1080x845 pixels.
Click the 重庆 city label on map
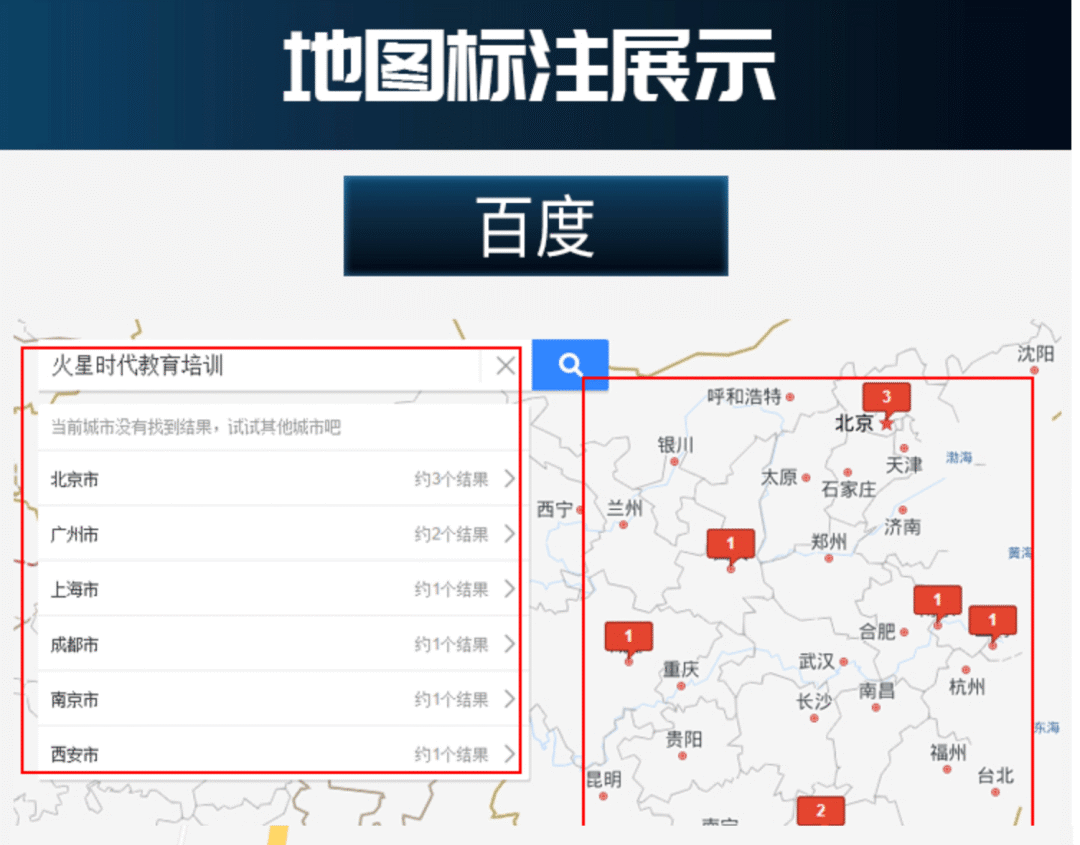click(681, 669)
